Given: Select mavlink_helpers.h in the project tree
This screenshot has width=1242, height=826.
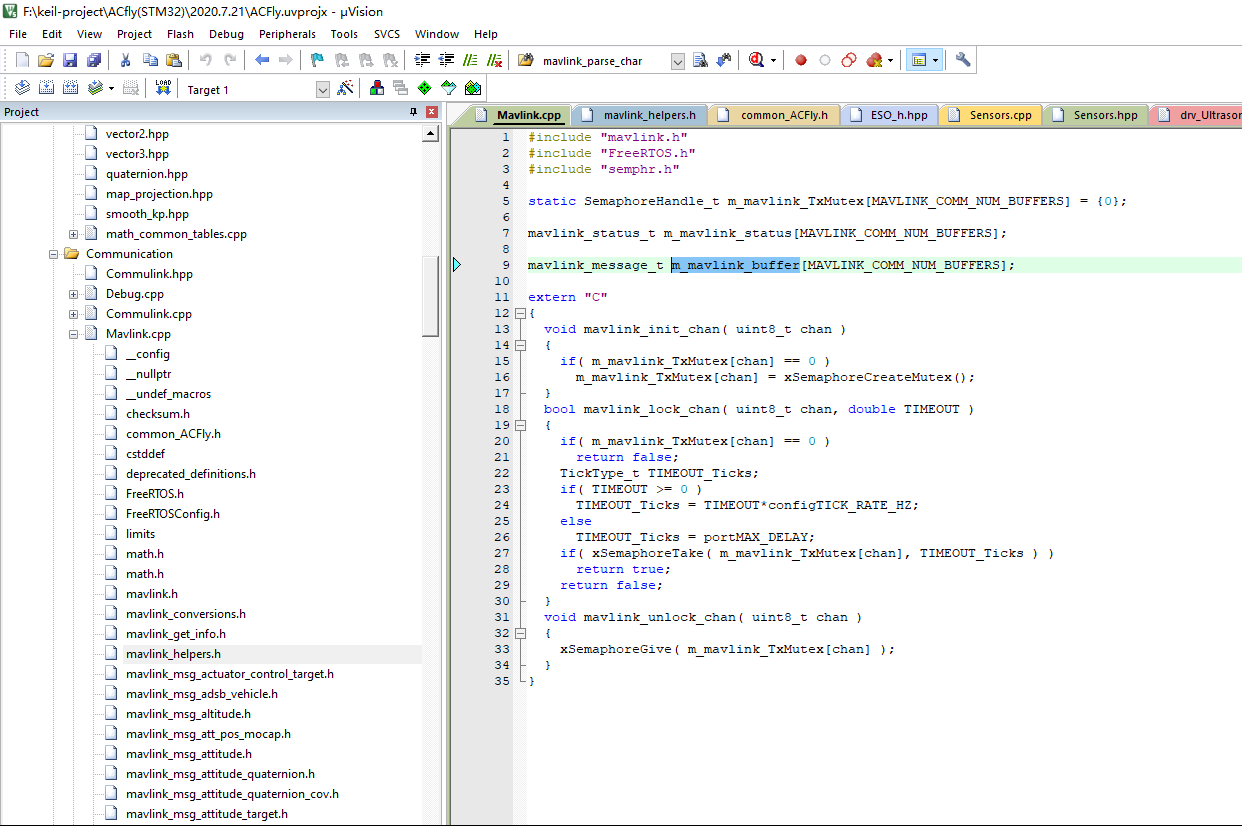Looking at the screenshot, I should (173, 654).
